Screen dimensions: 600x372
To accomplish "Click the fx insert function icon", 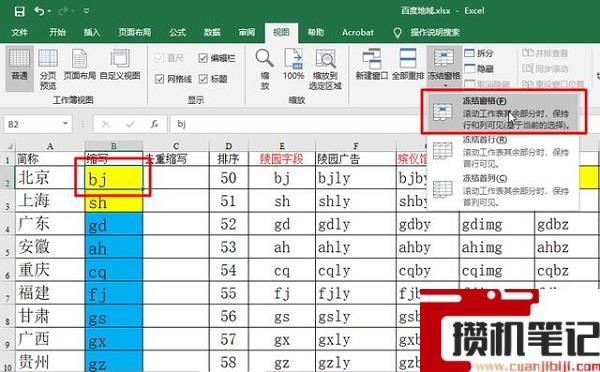I will [154, 124].
